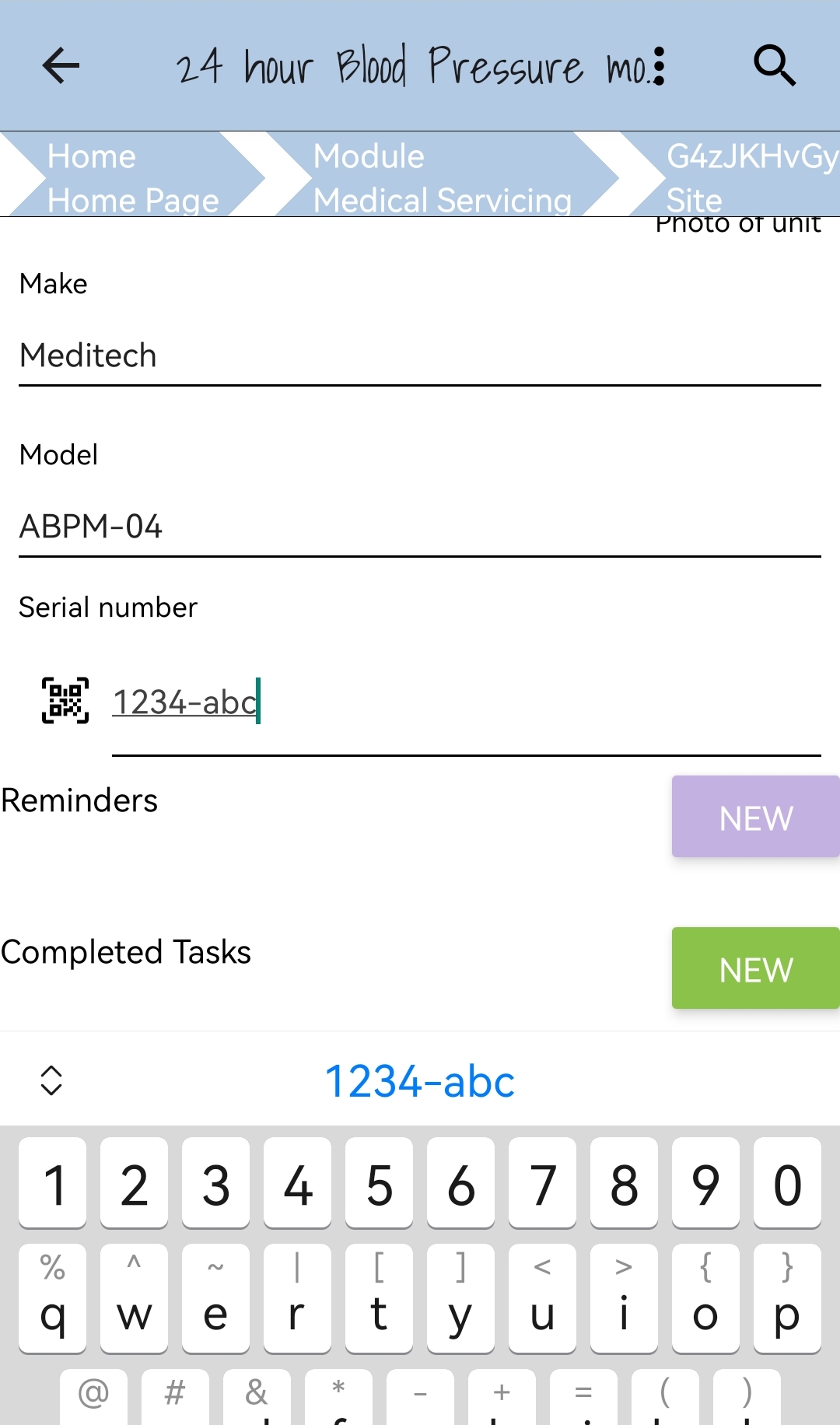Click the Serial number text field

point(467,703)
